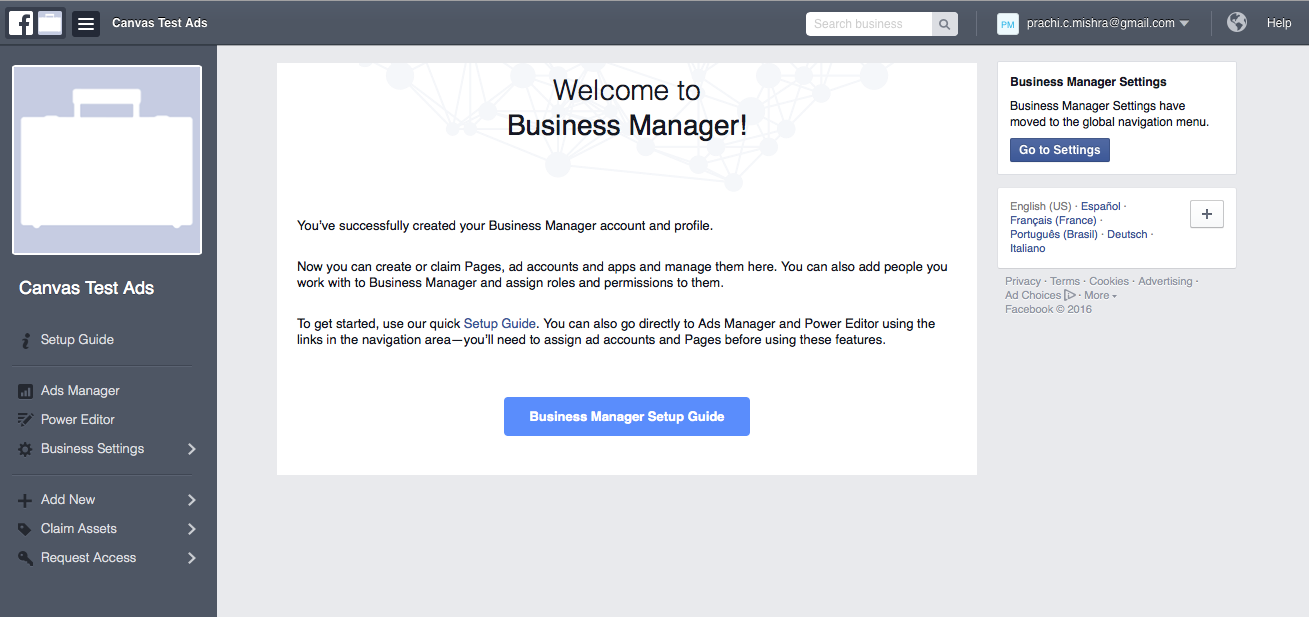
Task: Click the business profile briefcase picture
Action: pyautogui.click(x=107, y=160)
